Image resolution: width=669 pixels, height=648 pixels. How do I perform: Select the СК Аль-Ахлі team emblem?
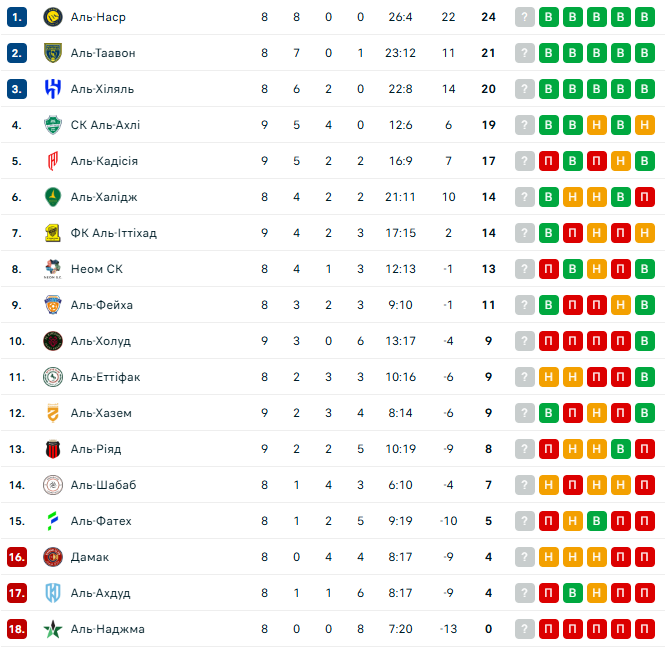[x=53, y=125]
